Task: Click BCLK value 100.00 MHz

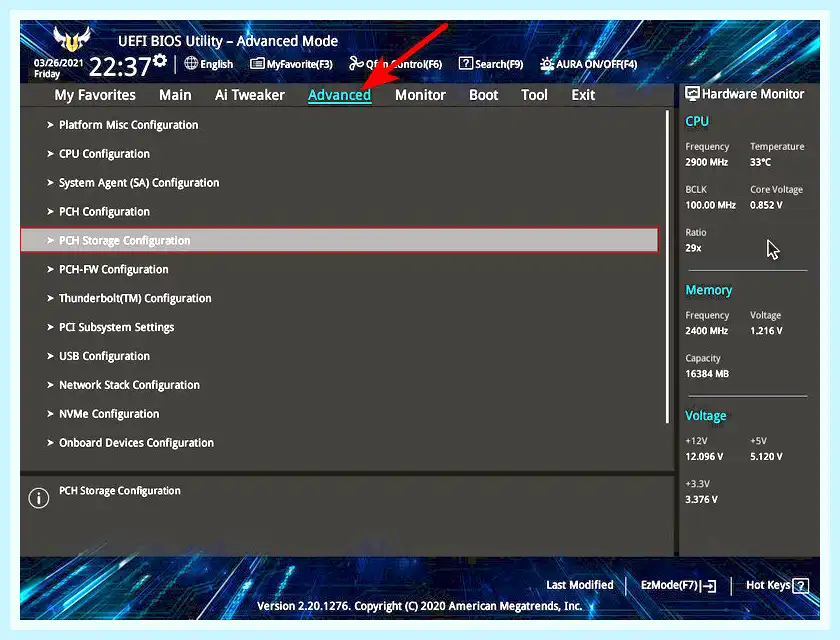Action: click(710, 205)
